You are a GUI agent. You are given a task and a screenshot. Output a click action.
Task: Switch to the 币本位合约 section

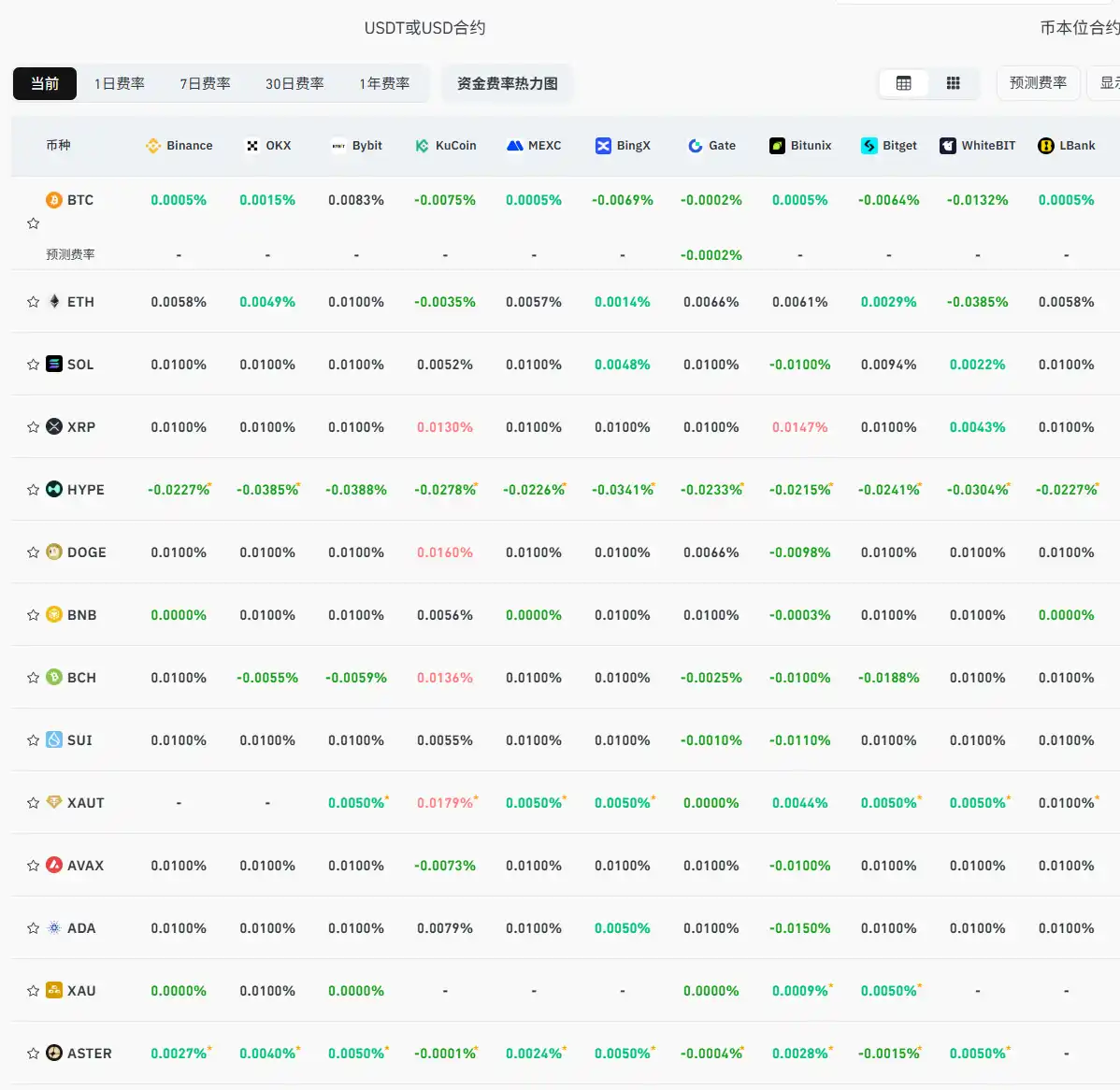(x=1079, y=28)
